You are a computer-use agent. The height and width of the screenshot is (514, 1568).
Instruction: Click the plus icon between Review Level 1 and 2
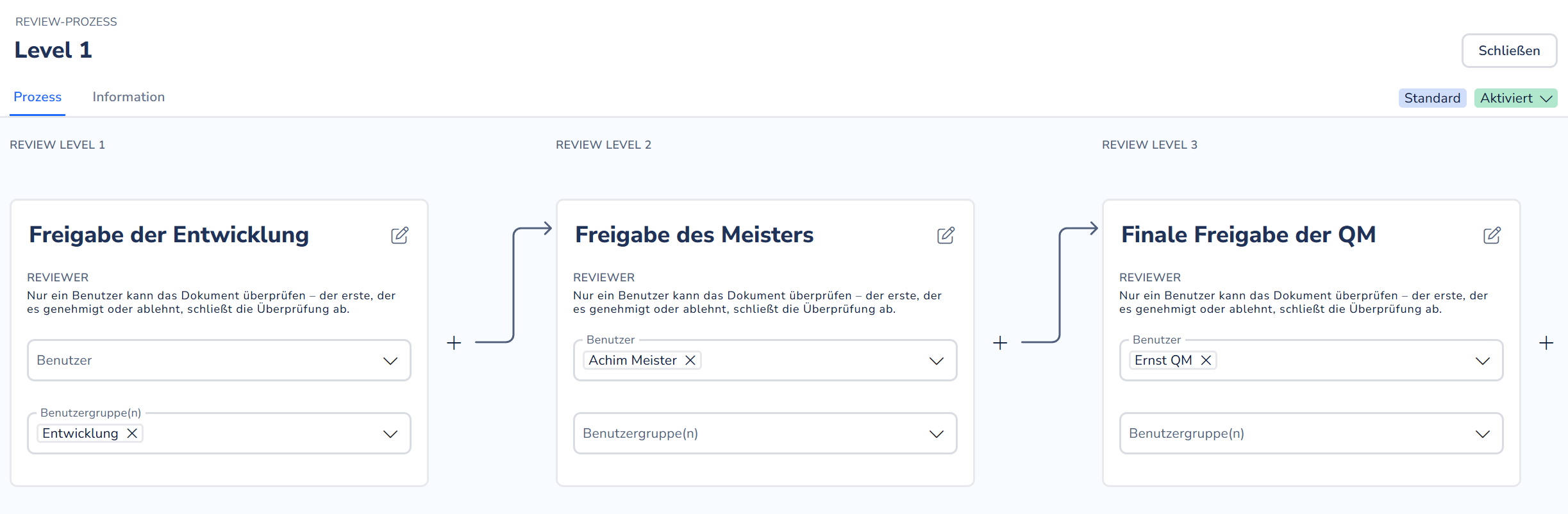[454, 343]
